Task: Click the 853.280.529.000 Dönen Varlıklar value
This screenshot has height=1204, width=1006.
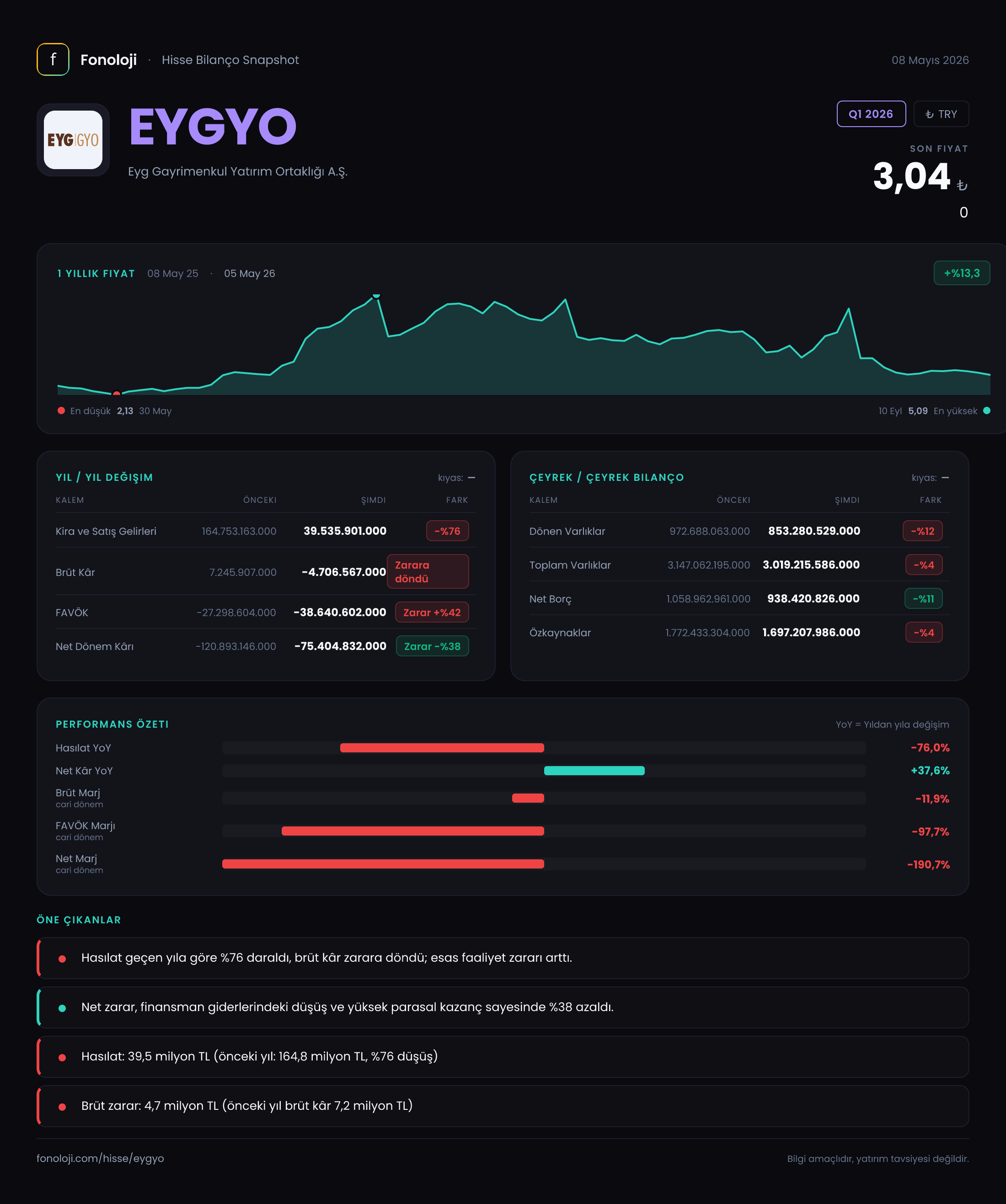Action: coord(814,531)
